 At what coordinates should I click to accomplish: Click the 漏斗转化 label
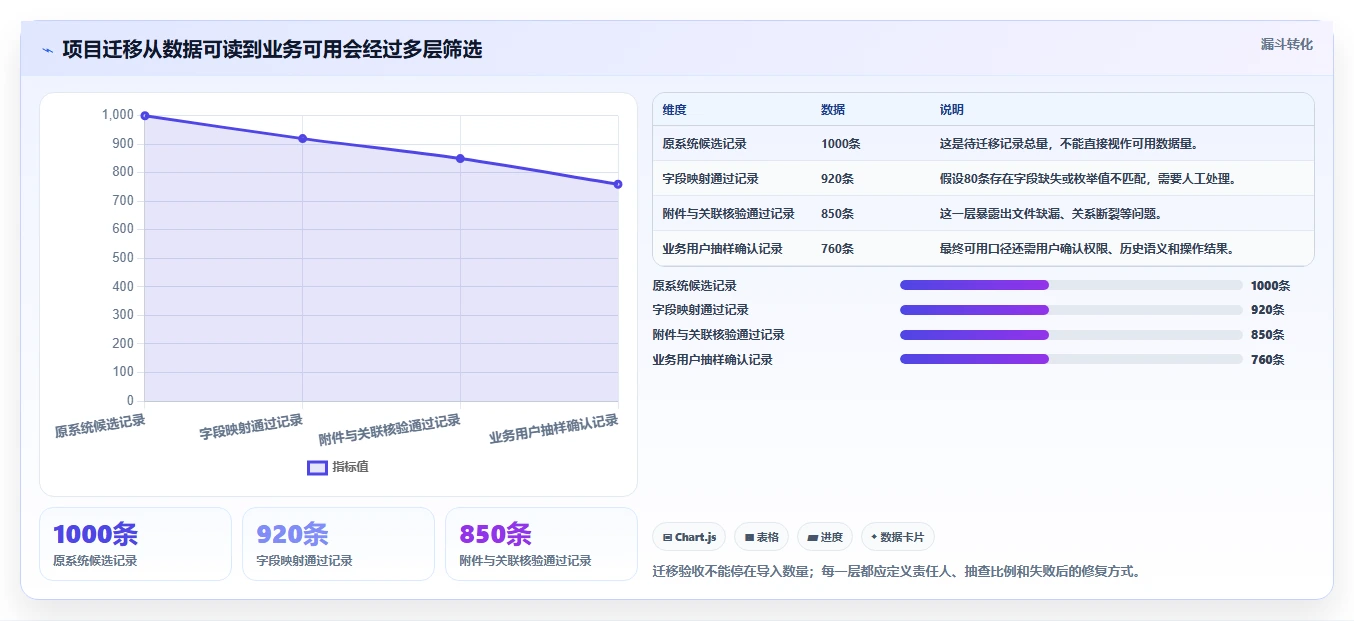pyautogui.click(x=1286, y=45)
